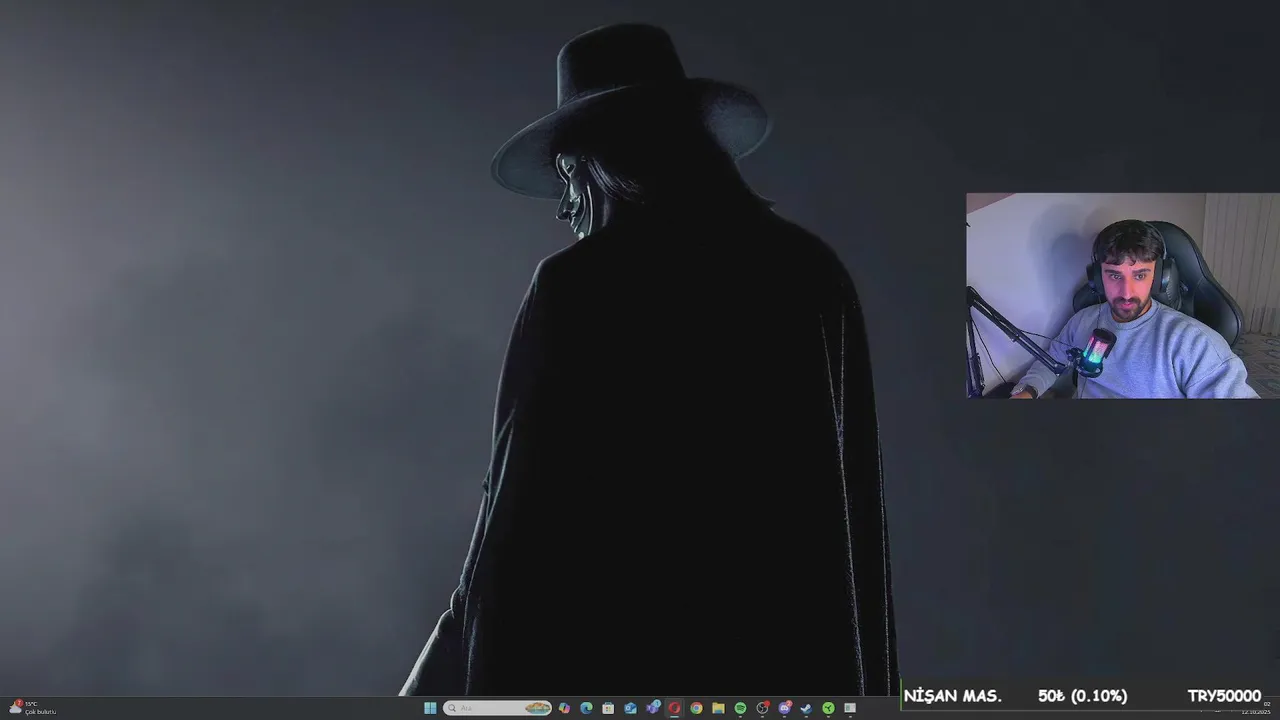
Task: Open Microsoft Teams from the taskbar
Action: pos(652,708)
